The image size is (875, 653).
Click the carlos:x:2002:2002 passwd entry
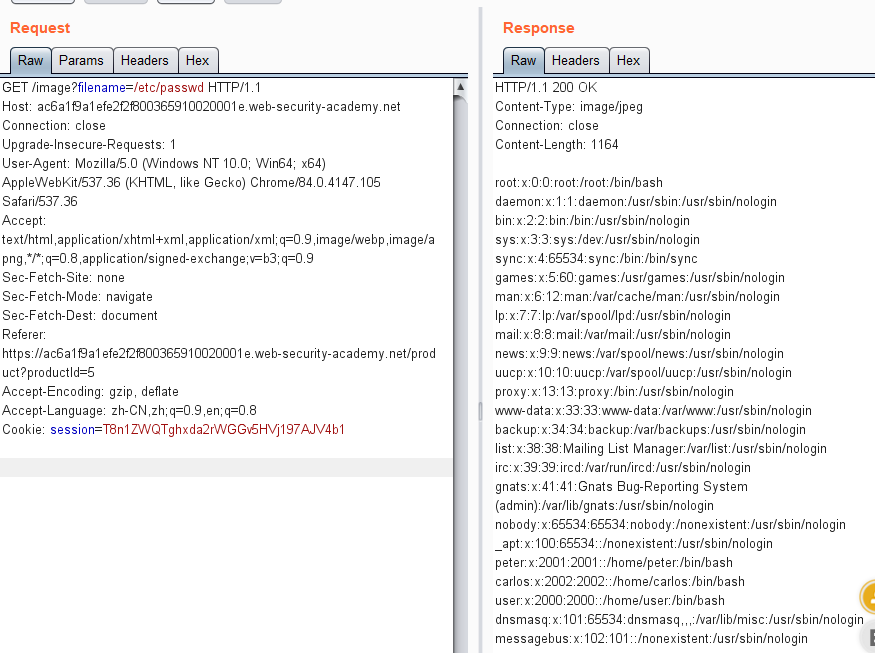pyautogui.click(x=620, y=581)
